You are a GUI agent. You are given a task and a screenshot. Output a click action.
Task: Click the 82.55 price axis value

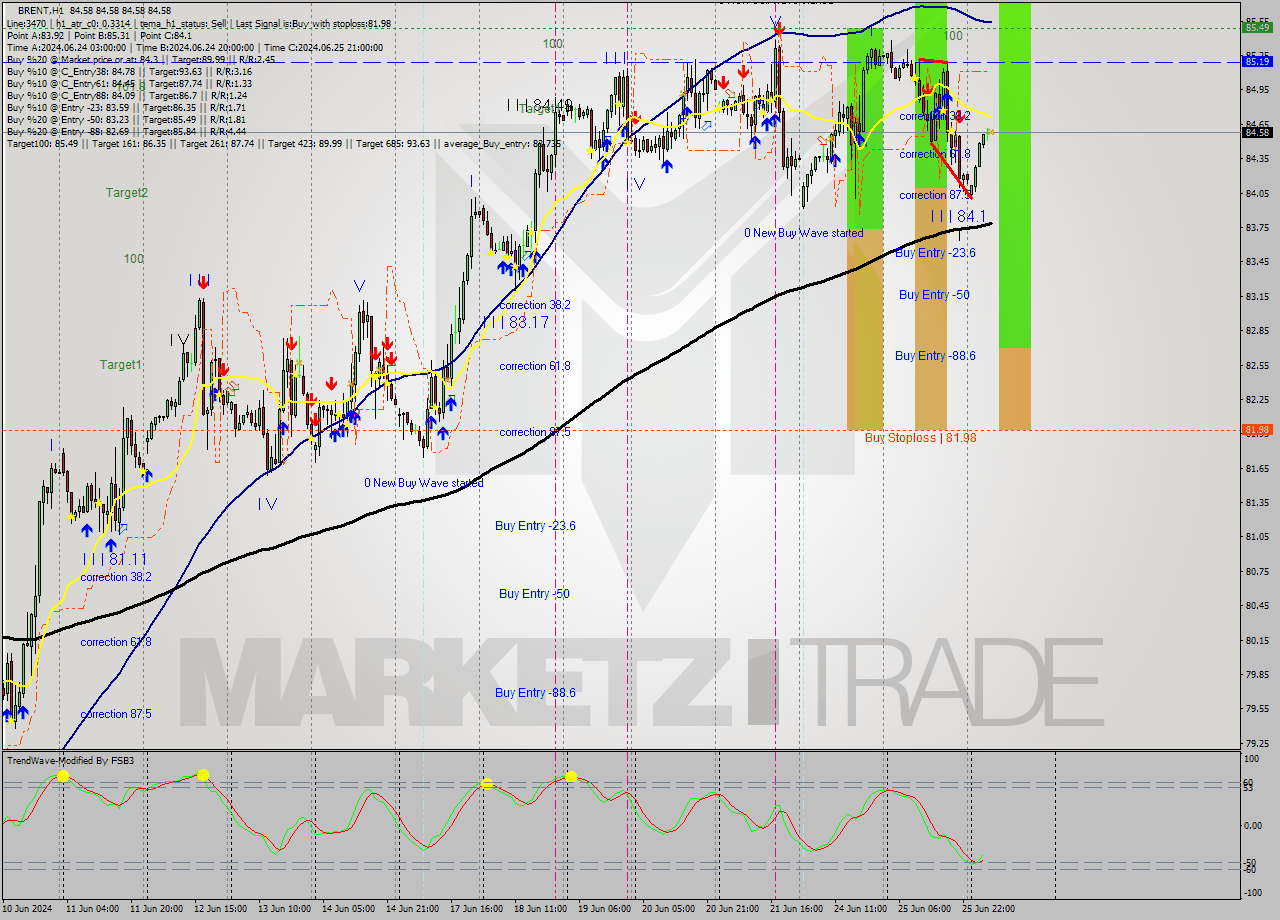point(1257,366)
